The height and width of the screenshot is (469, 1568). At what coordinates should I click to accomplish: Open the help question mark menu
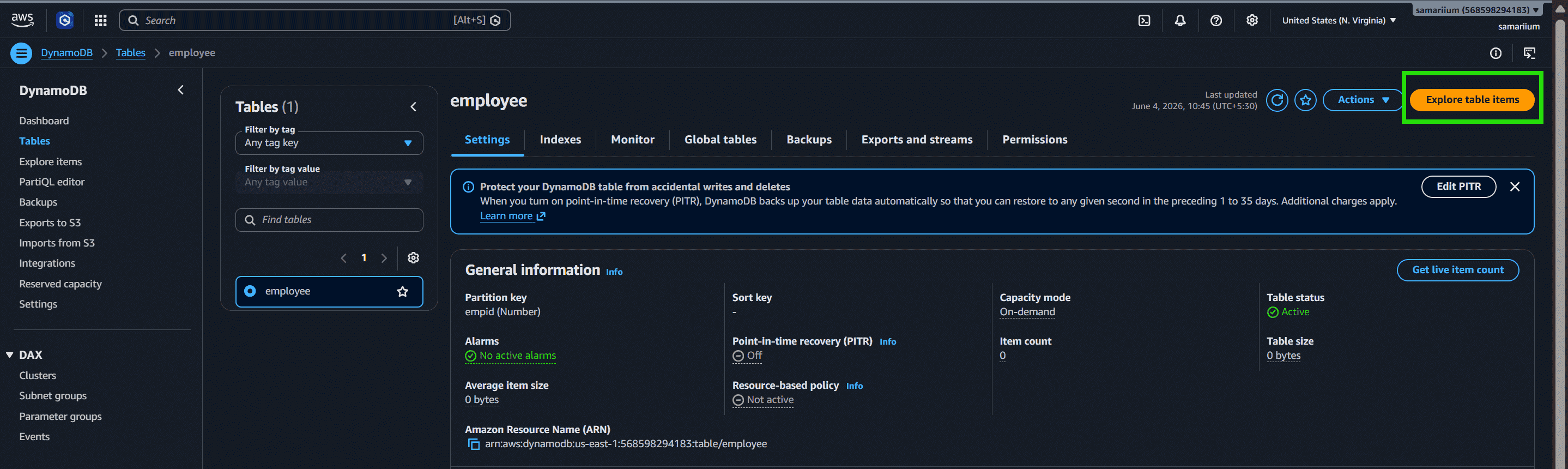1216,21
